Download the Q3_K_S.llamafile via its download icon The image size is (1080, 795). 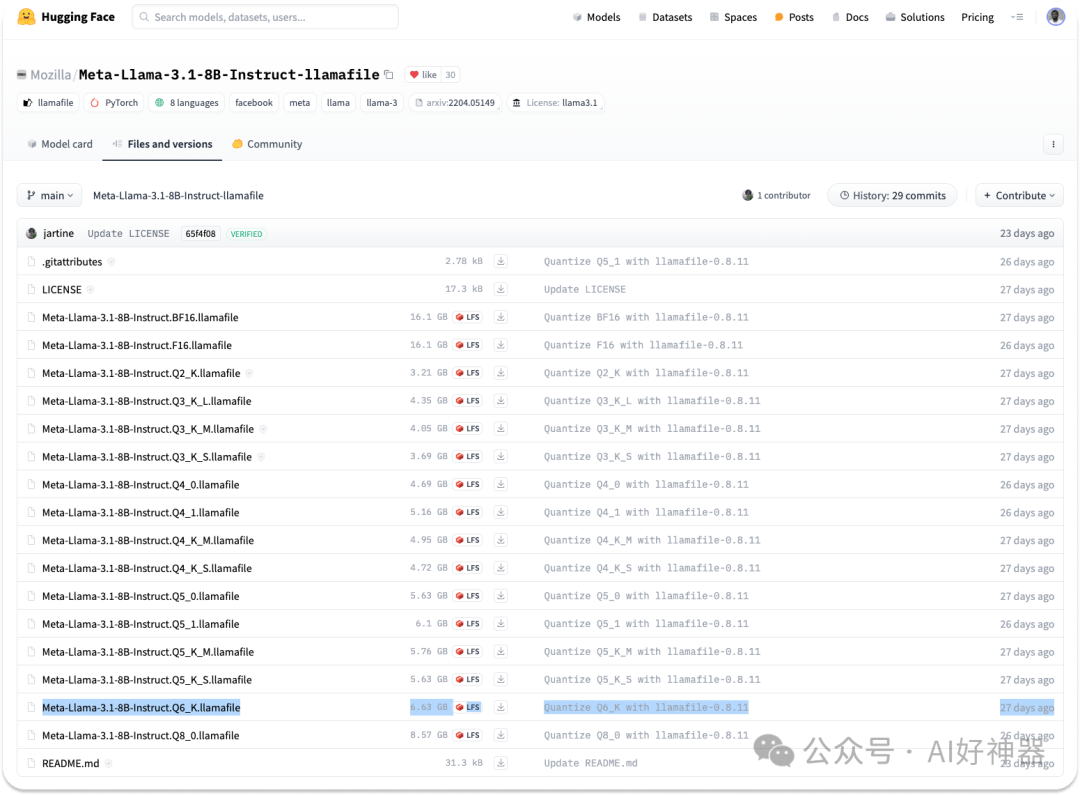(501, 456)
